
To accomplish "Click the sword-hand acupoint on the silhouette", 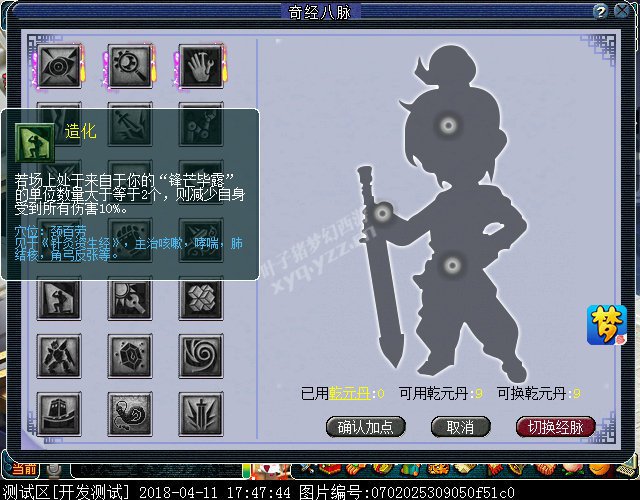I will (382, 213).
